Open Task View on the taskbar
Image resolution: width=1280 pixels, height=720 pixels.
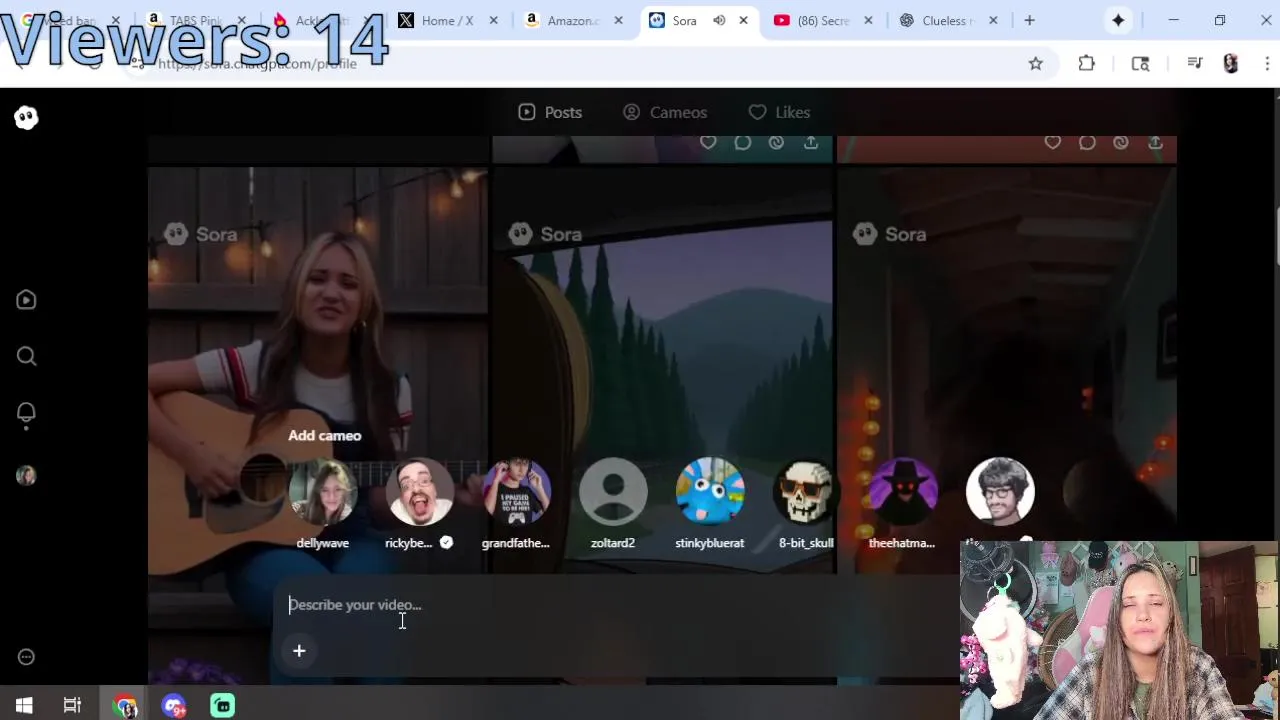[x=72, y=706]
